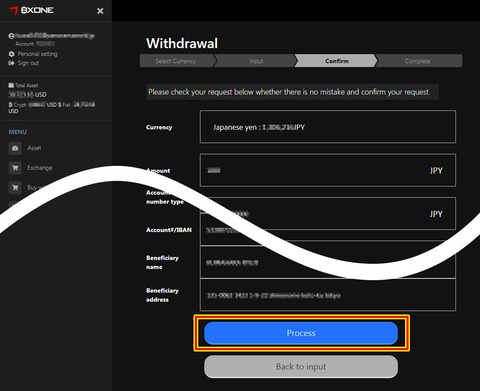Click the Amount JPY field

click(328, 170)
